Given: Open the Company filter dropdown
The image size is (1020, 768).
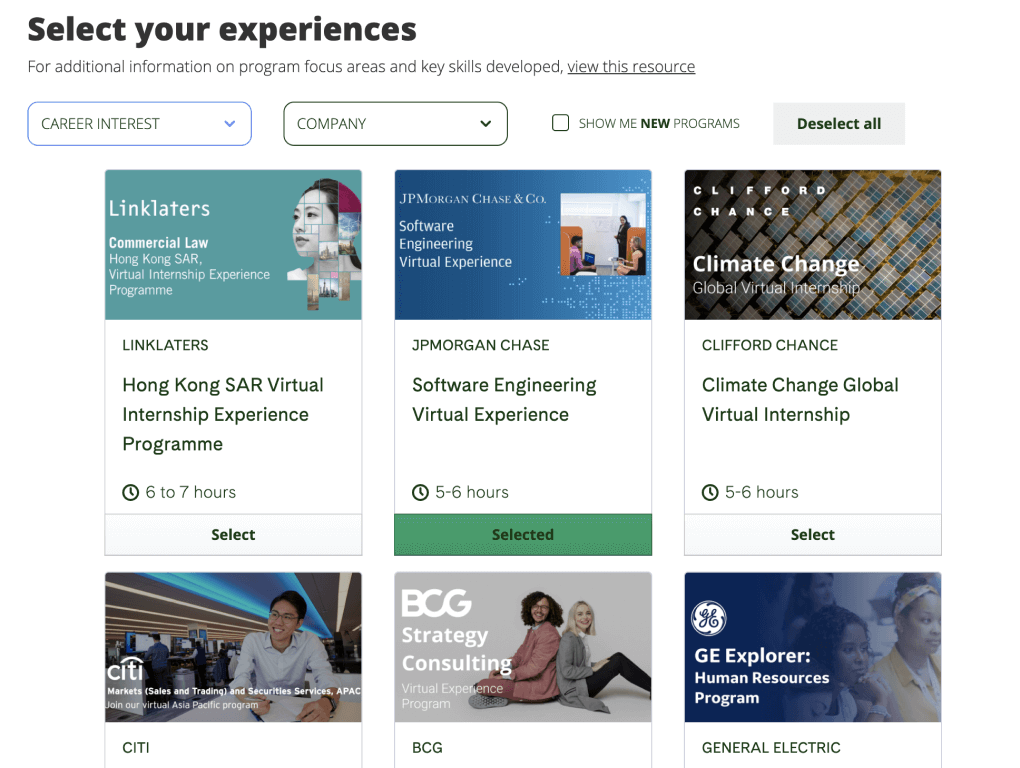Looking at the screenshot, I should (x=396, y=124).
